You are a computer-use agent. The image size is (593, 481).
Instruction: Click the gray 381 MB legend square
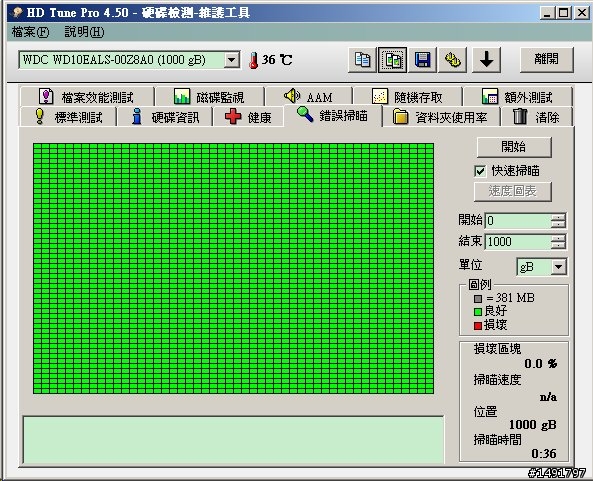tap(478, 299)
